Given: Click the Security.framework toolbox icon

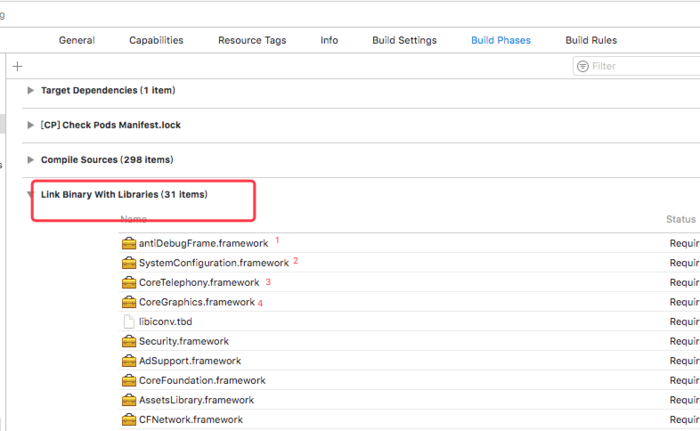Looking at the screenshot, I should pyautogui.click(x=128, y=341).
